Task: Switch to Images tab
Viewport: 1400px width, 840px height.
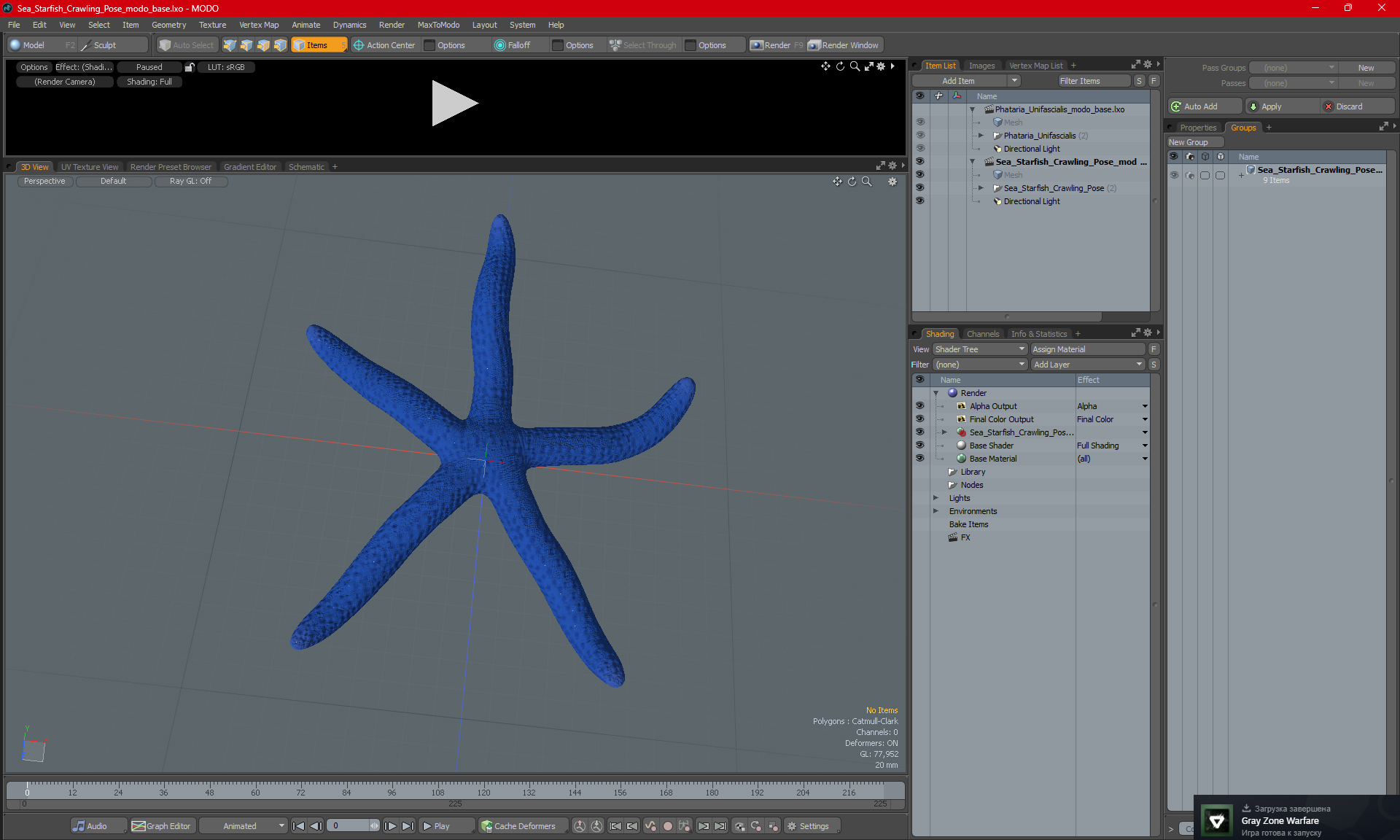Action: coord(981,66)
